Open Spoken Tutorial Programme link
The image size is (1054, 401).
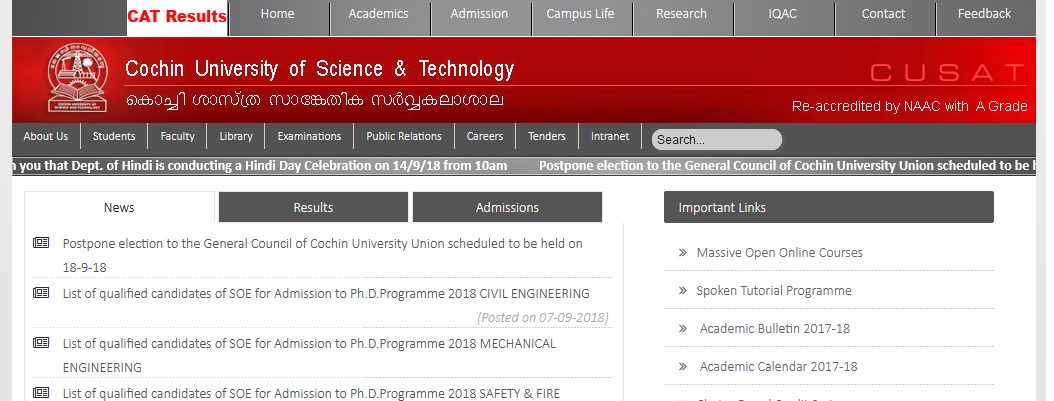774,291
